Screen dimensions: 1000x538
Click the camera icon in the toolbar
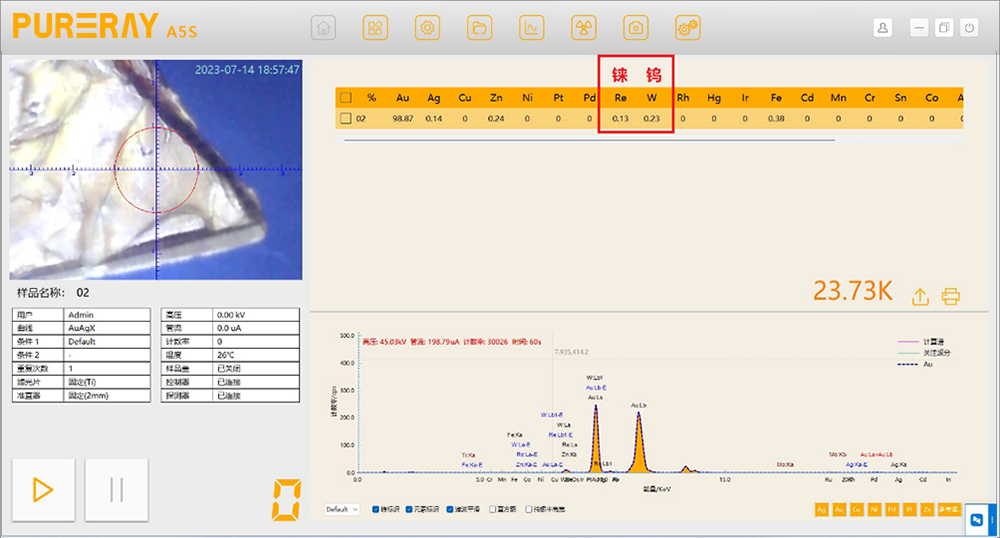[635, 28]
